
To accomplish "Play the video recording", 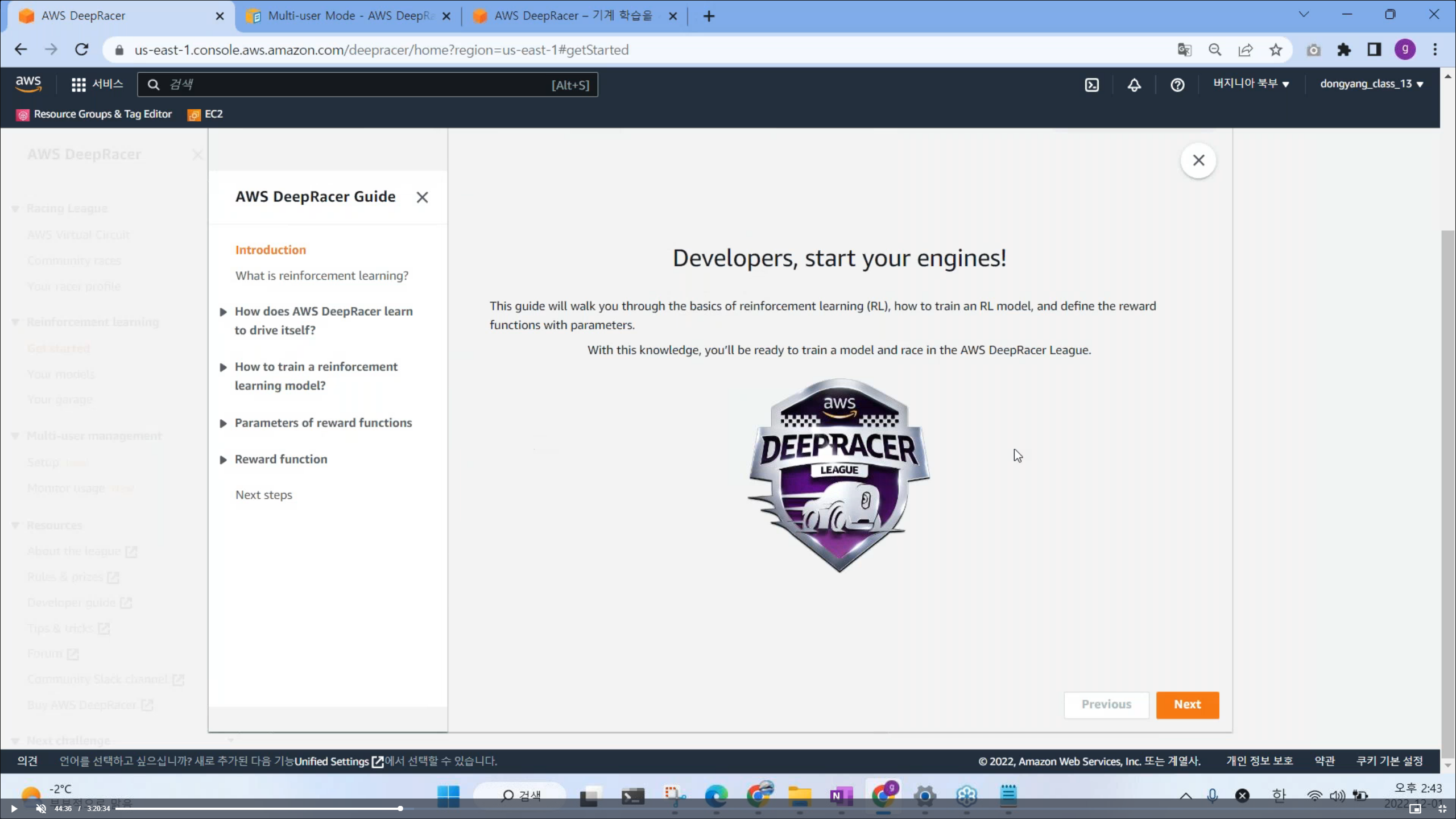I will coord(14,808).
